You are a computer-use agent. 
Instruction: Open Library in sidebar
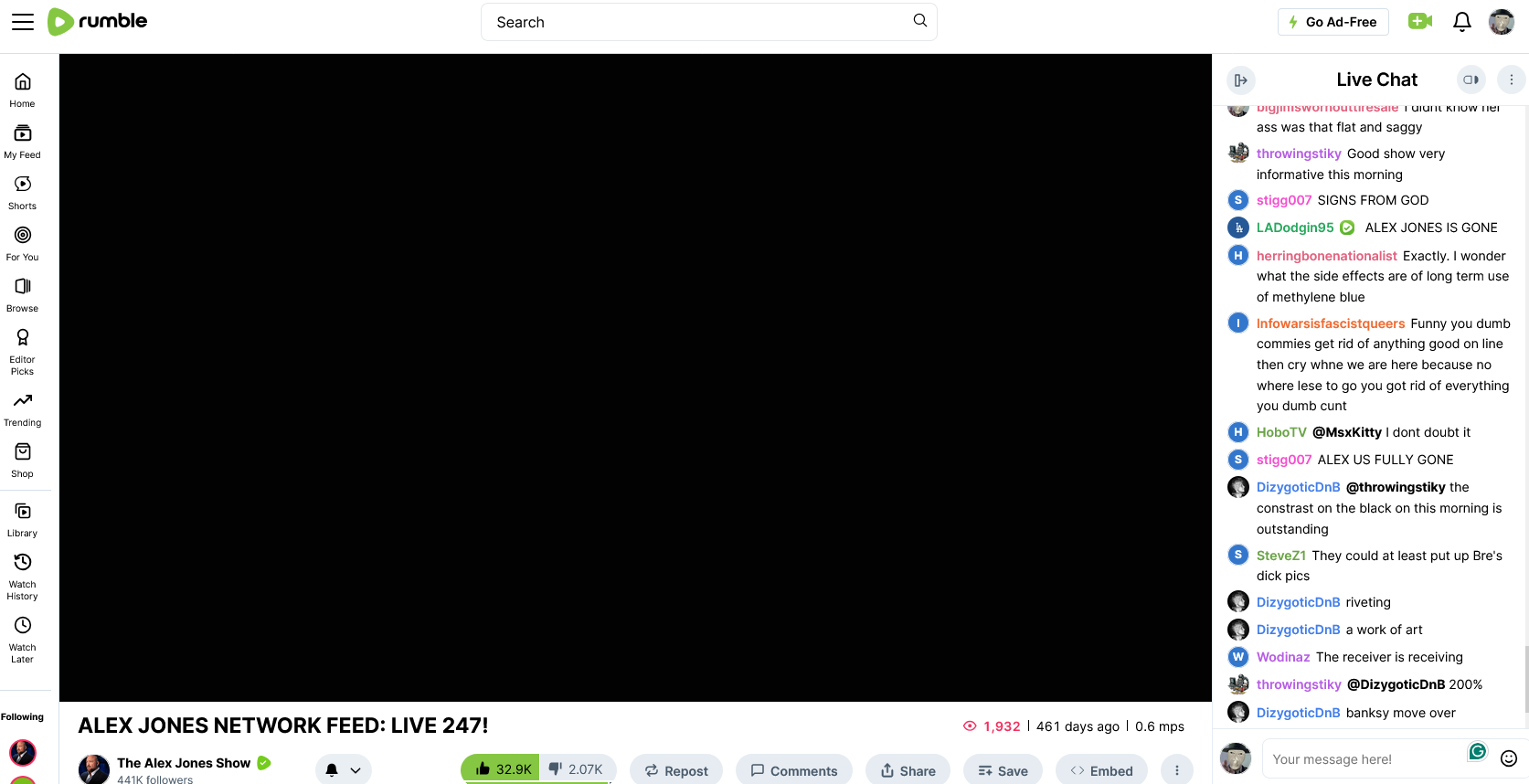coord(23,520)
